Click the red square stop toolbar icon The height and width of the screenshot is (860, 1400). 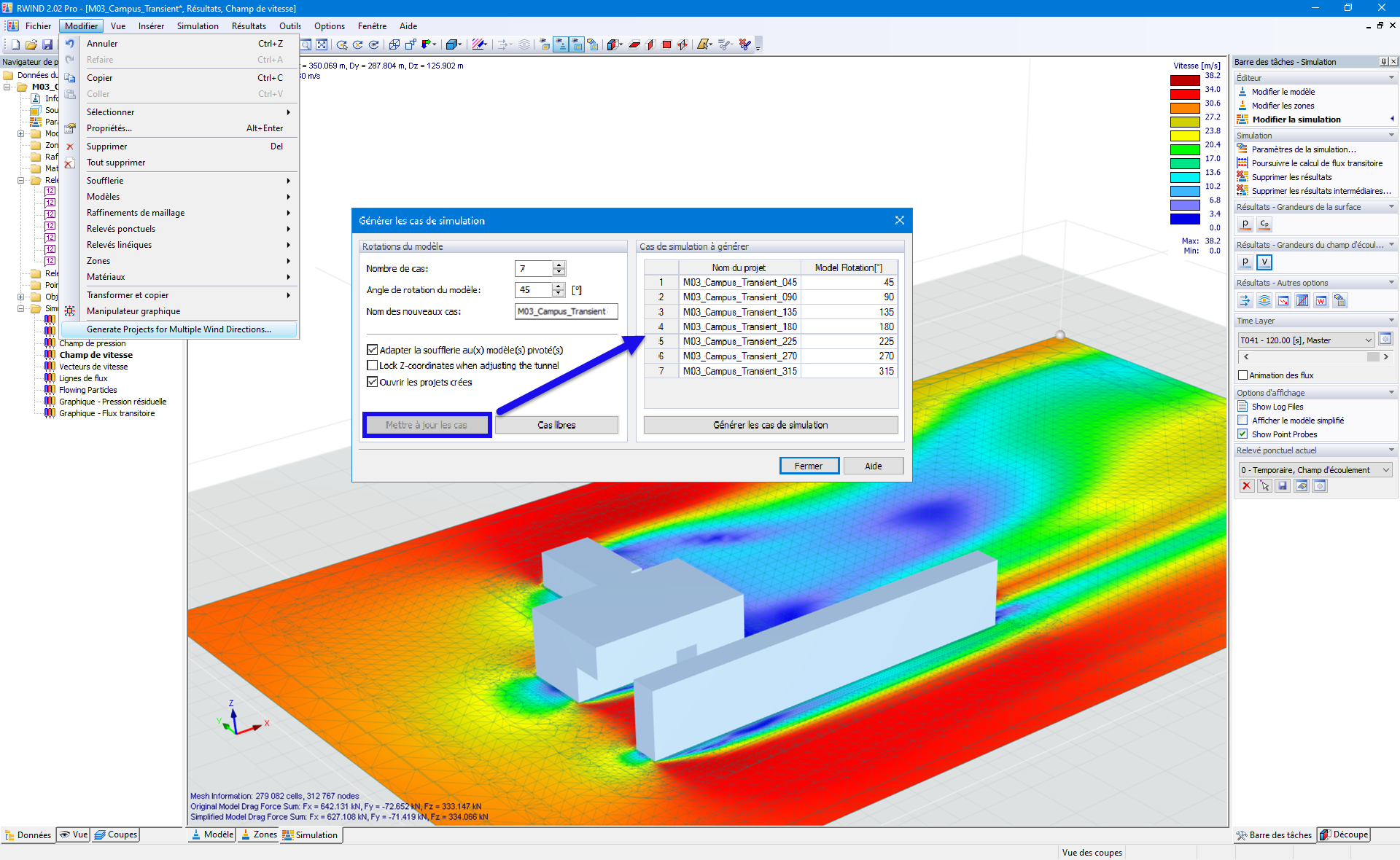point(666,45)
